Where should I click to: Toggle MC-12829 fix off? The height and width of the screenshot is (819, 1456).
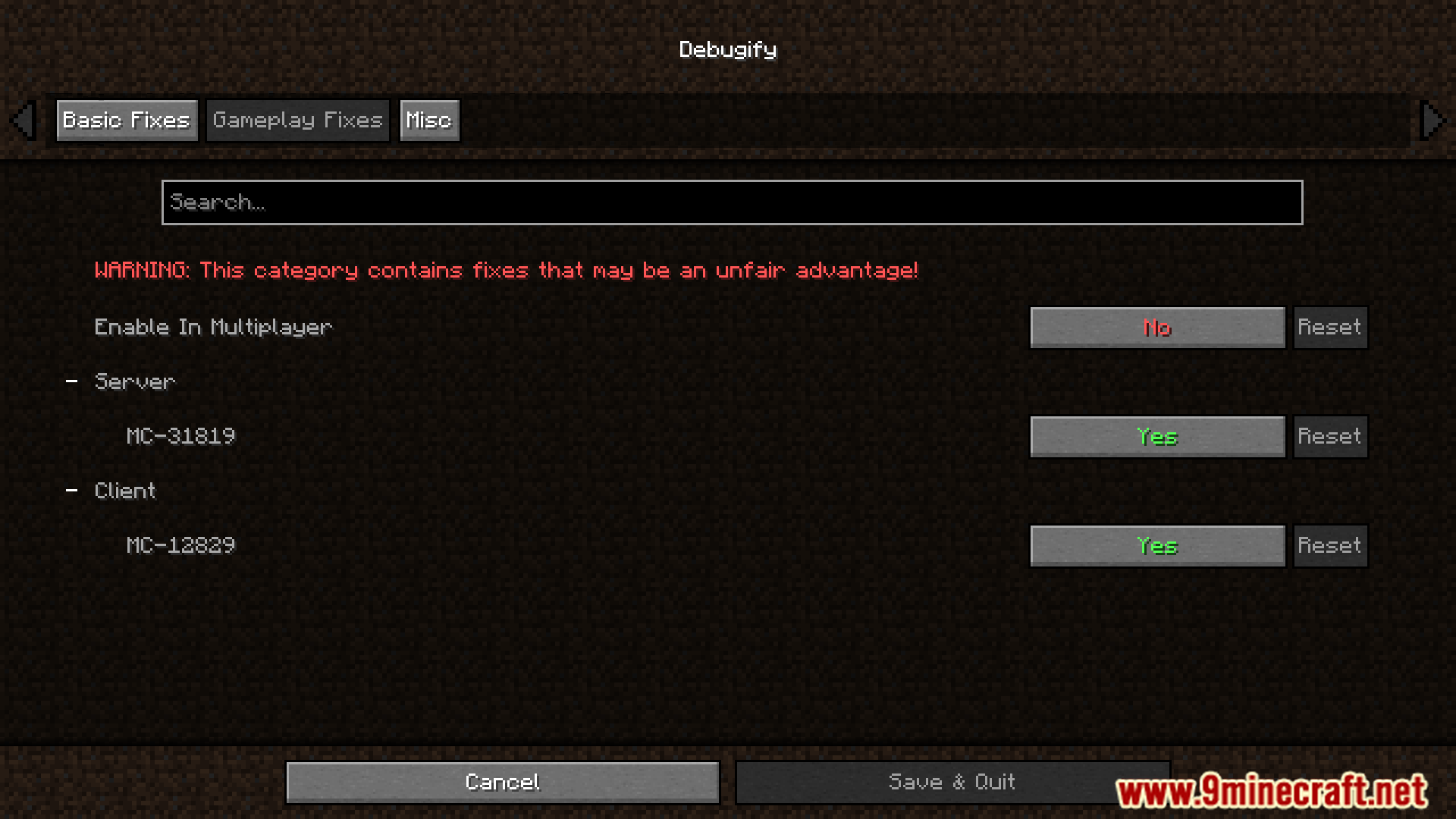[x=1157, y=545]
